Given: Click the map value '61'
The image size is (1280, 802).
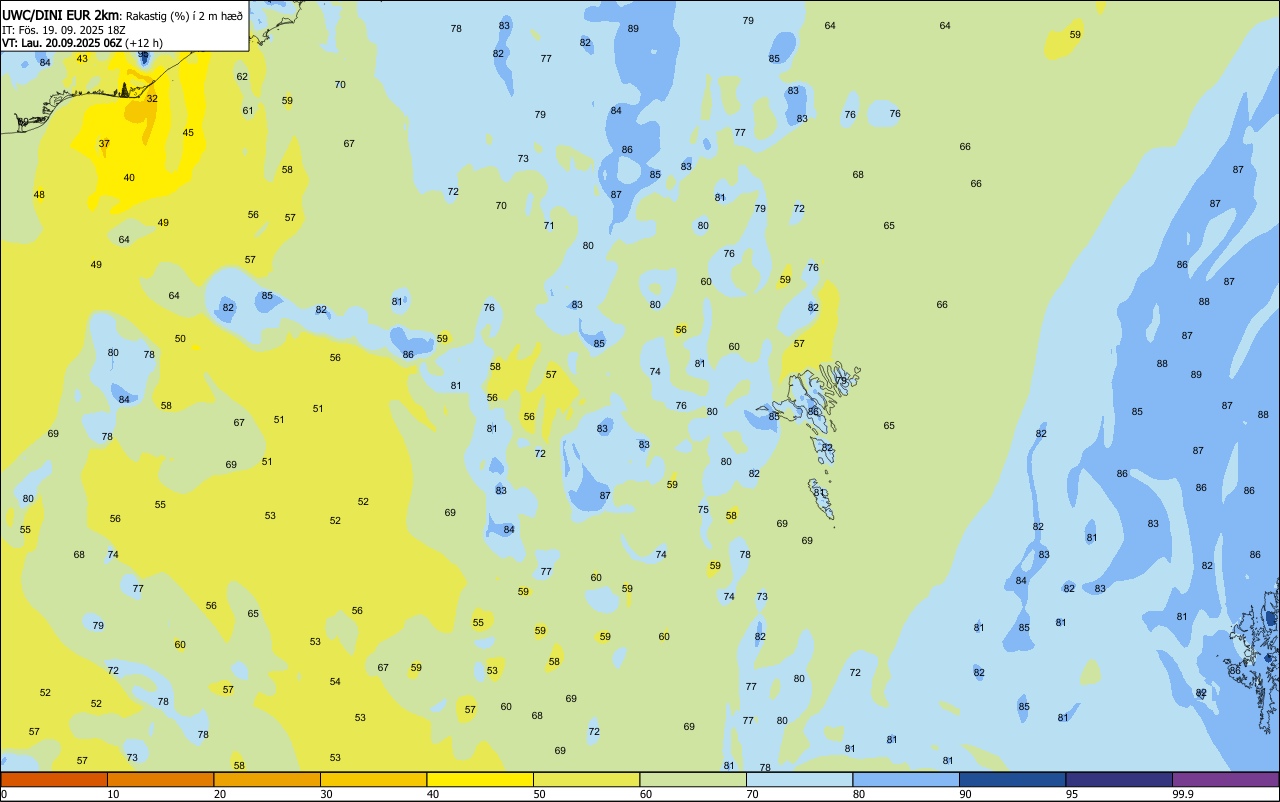Looking at the screenshot, I should click(248, 110).
